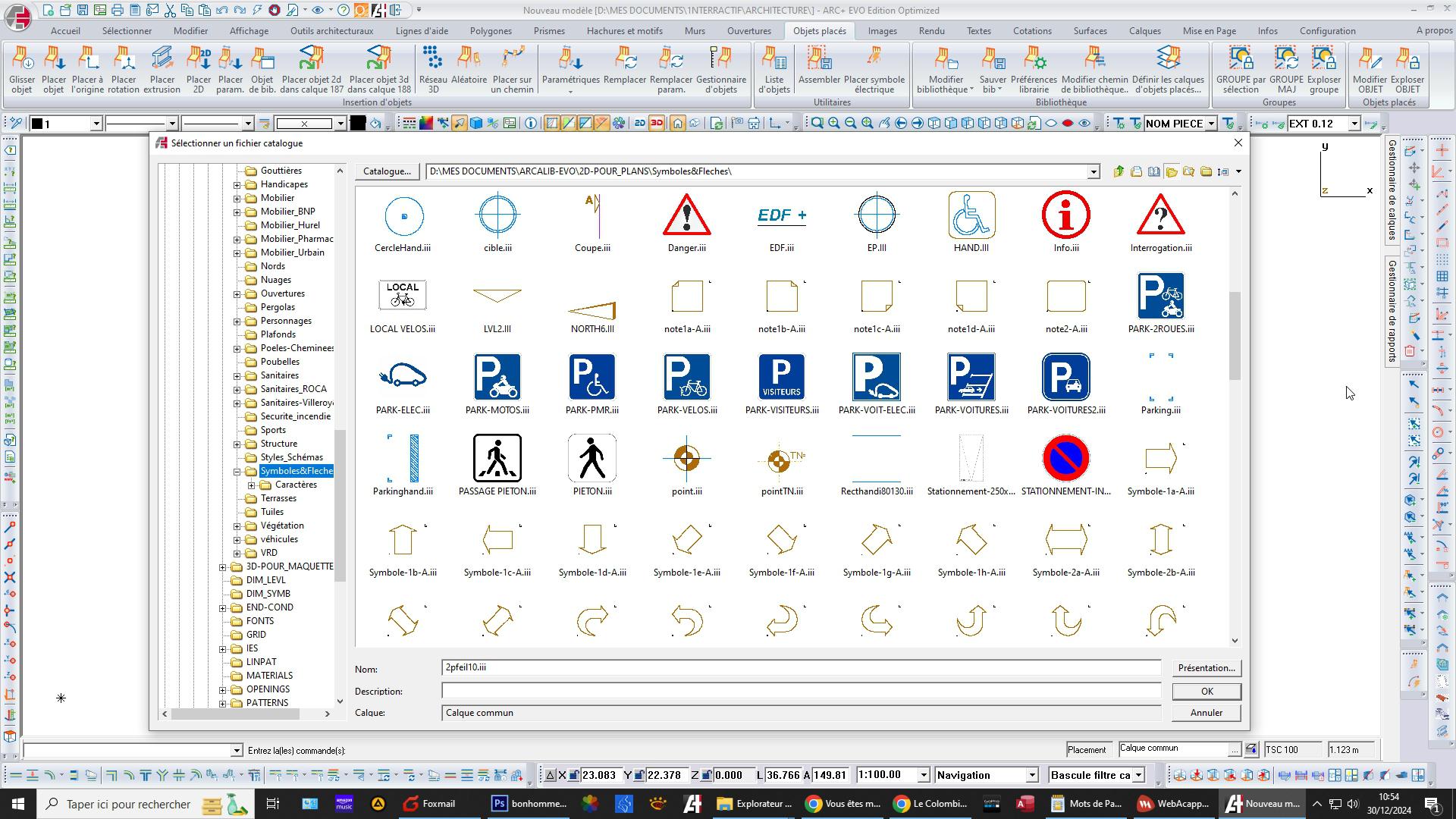Image resolution: width=1456 pixels, height=819 pixels.
Task: Click the Nom file name field
Action: [x=800, y=668]
